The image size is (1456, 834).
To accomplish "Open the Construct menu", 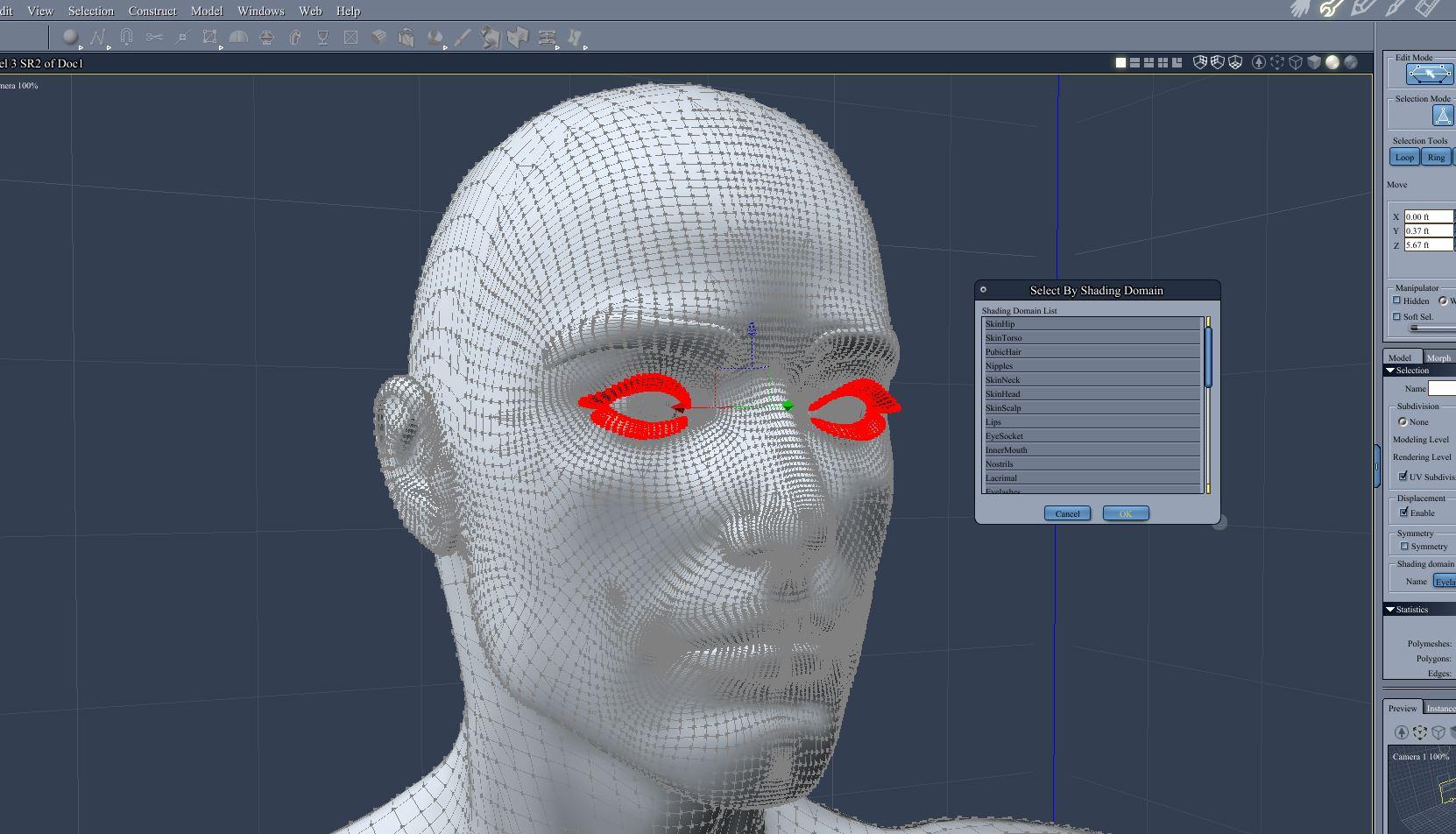I will 152,11.
